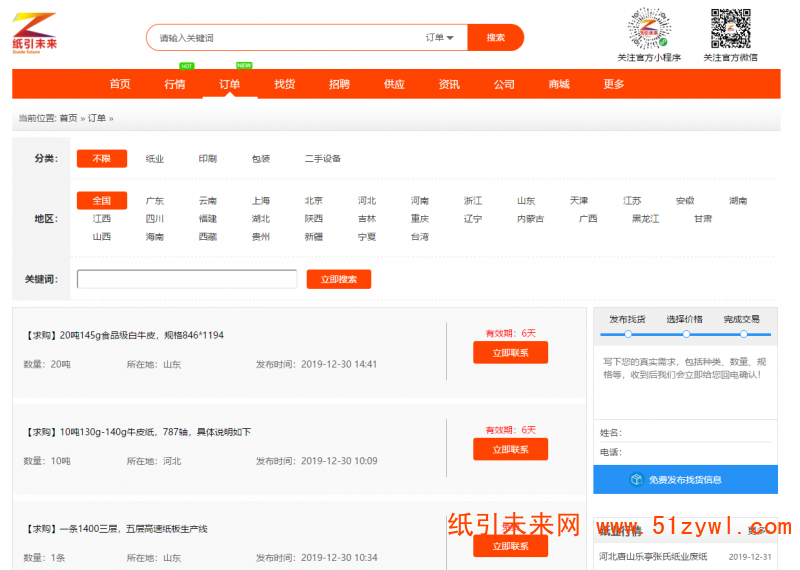Open the 订单 search type dropdown
Viewport: 800px width, 570px height.
439,38
